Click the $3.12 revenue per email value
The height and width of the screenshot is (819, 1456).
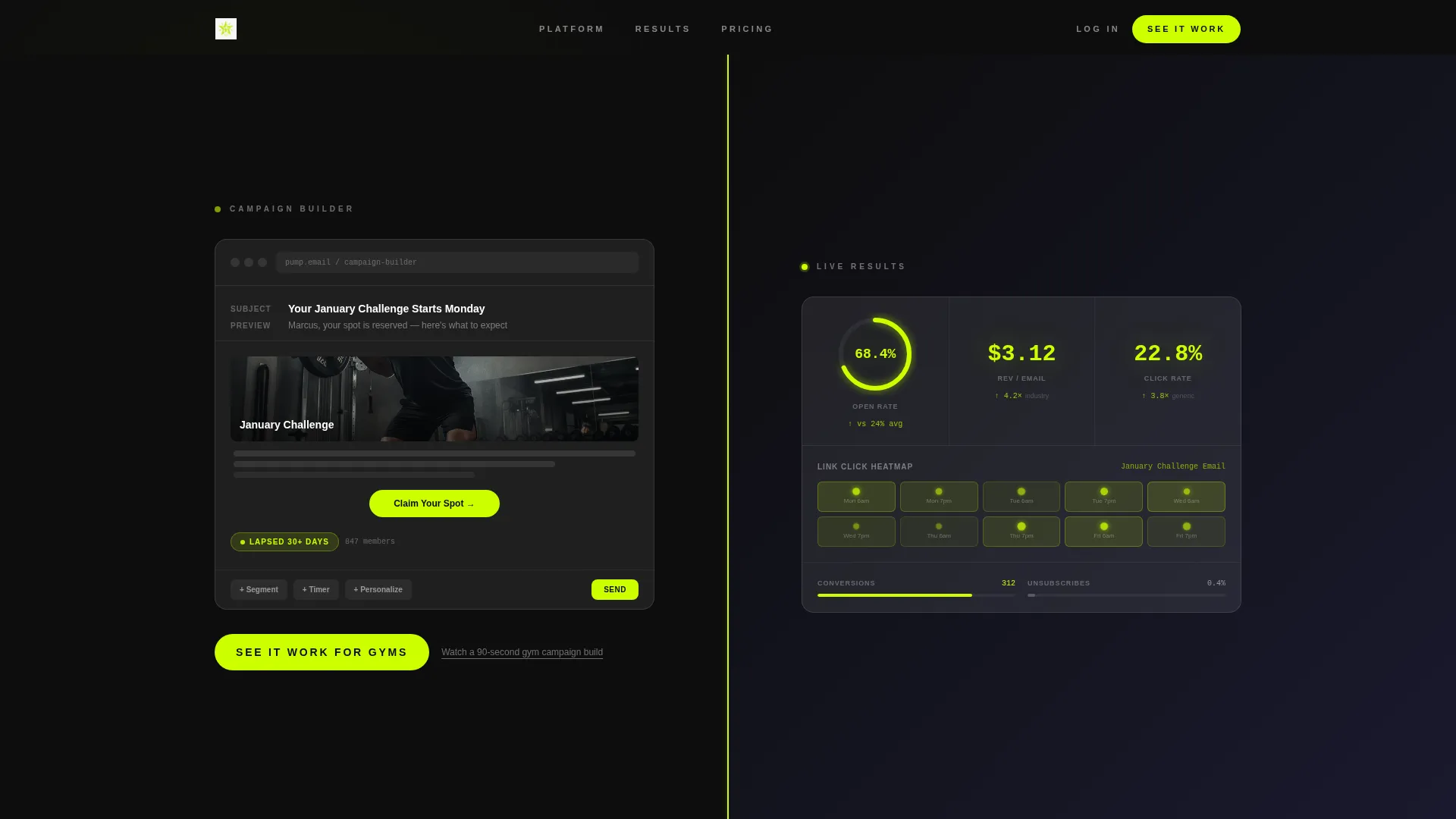pyautogui.click(x=1021, y=353)
